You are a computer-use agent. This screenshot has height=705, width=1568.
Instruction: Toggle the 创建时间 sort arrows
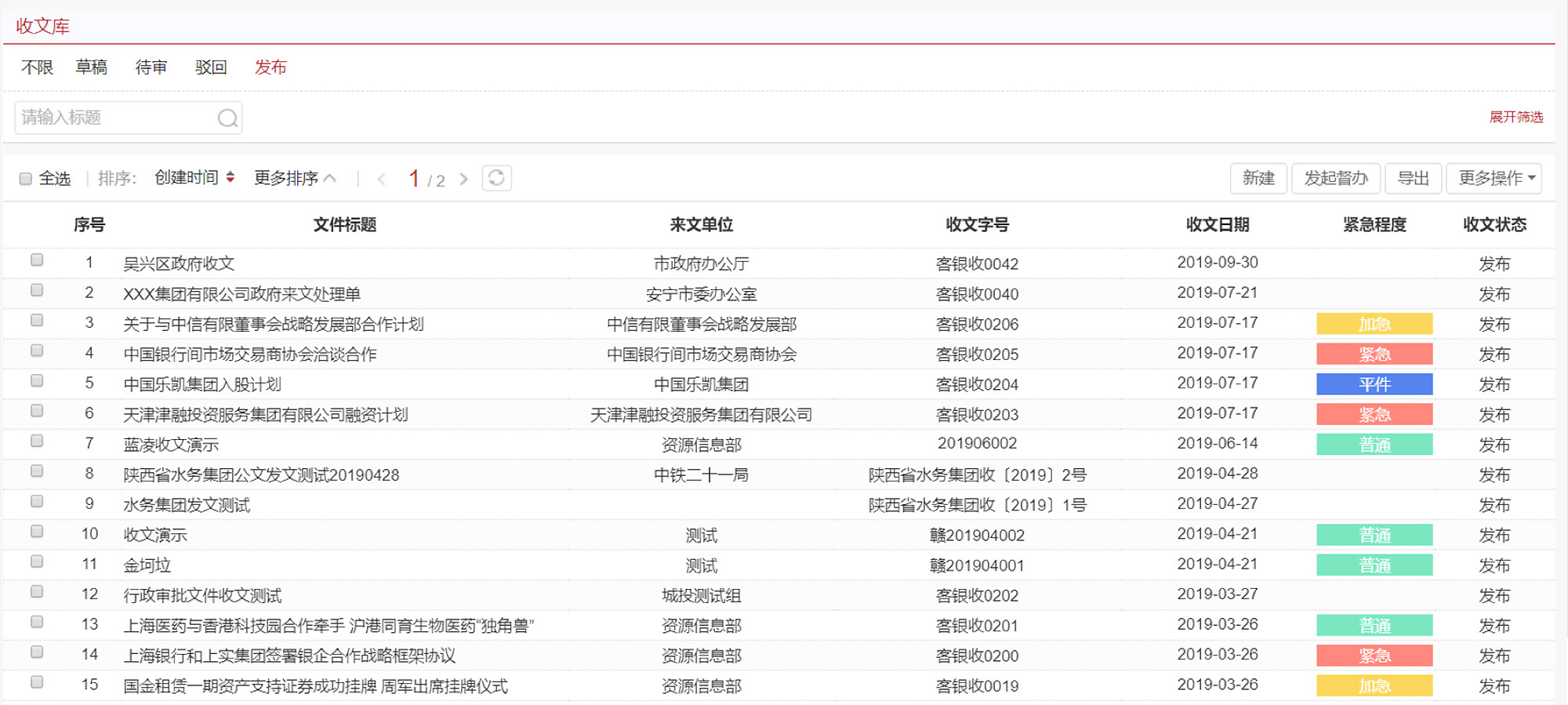[x=230, y=177]
